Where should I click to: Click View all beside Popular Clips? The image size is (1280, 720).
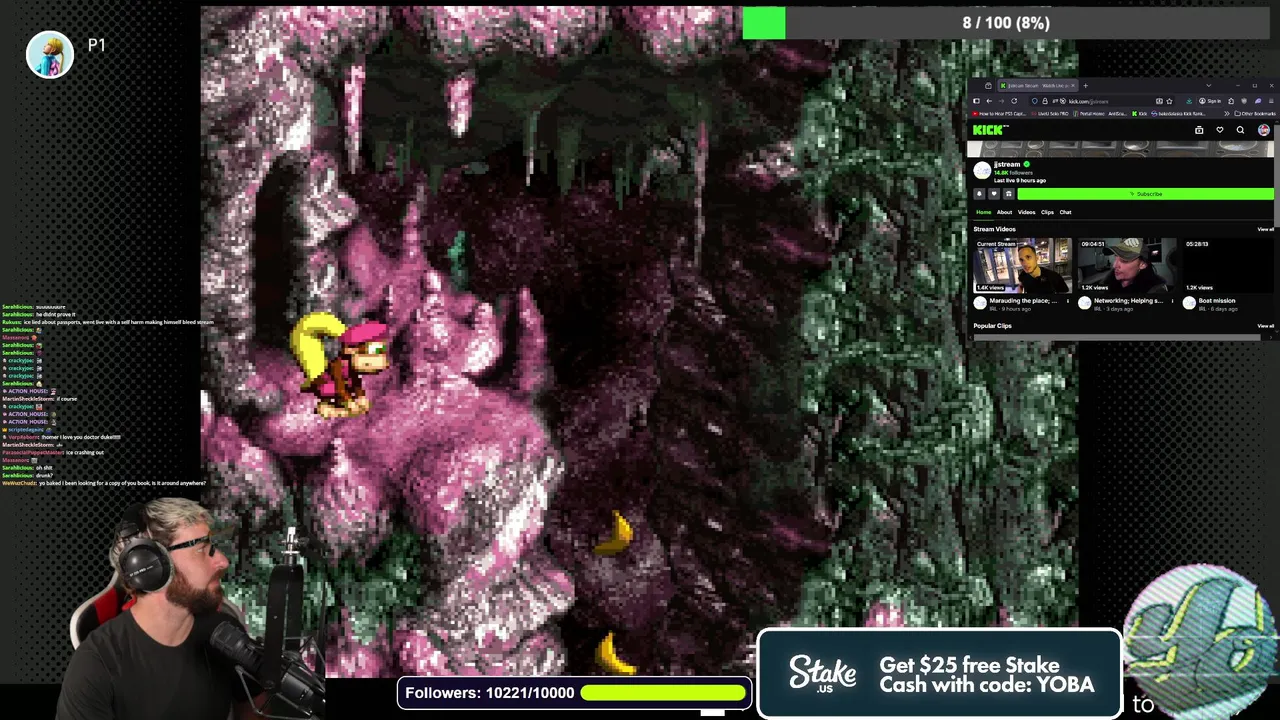1266,326
